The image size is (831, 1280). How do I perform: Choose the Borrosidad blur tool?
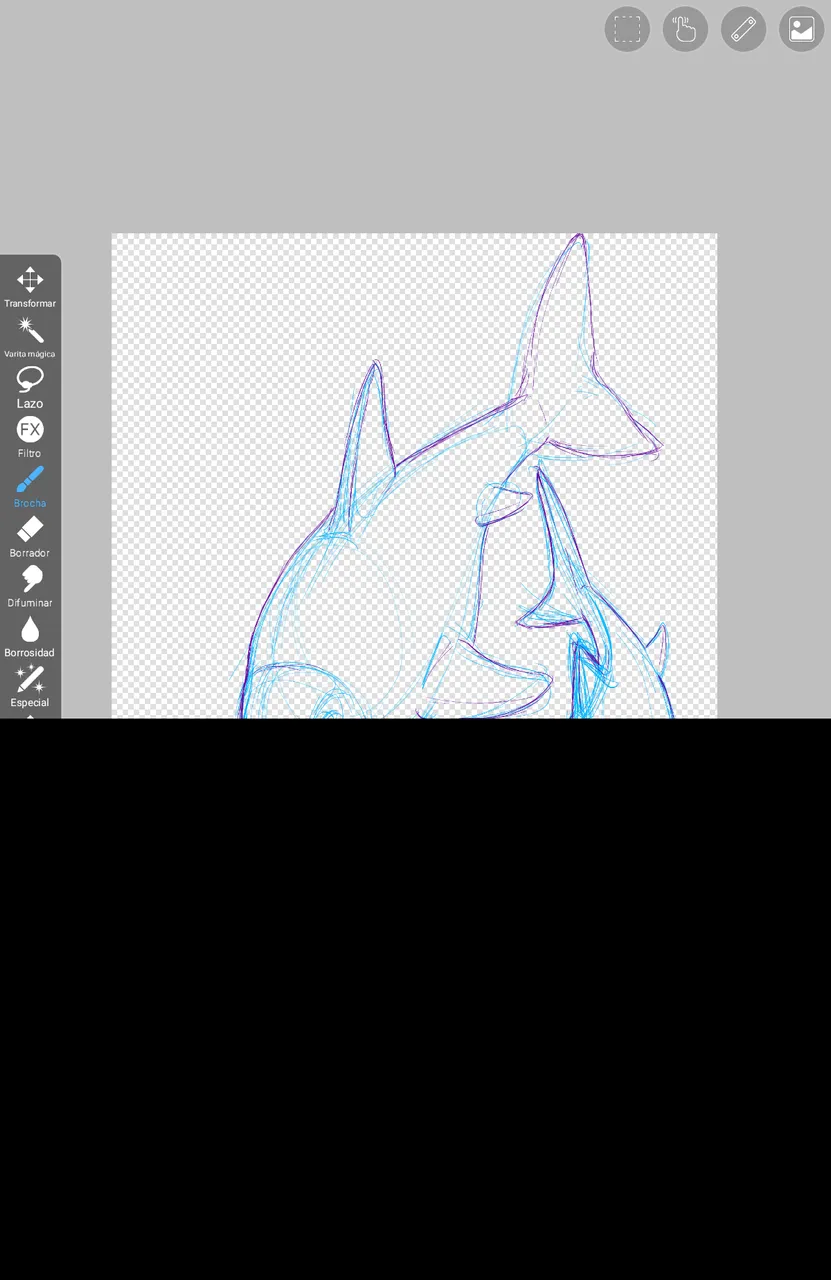click(30, 637)
